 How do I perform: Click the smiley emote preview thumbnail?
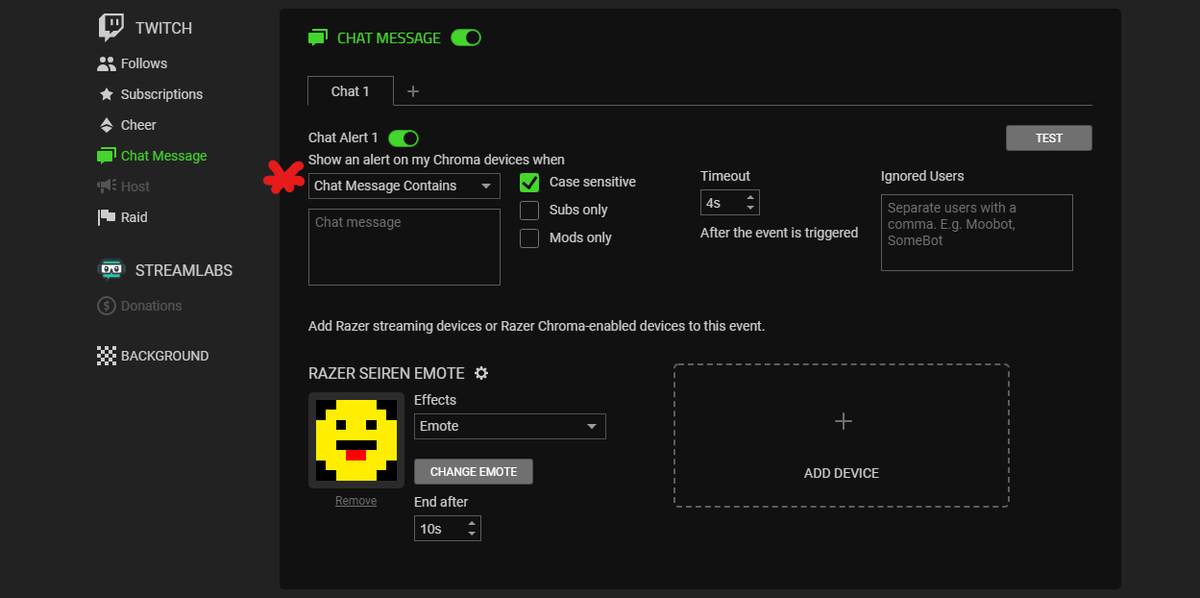[356, 440]
